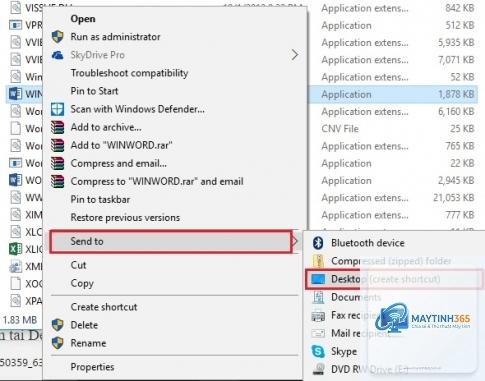The image size is (485, 381).
Task: Click WinRAR icon beside Compress to "WINWORD.rar" and email
Action: pos(57,181)
